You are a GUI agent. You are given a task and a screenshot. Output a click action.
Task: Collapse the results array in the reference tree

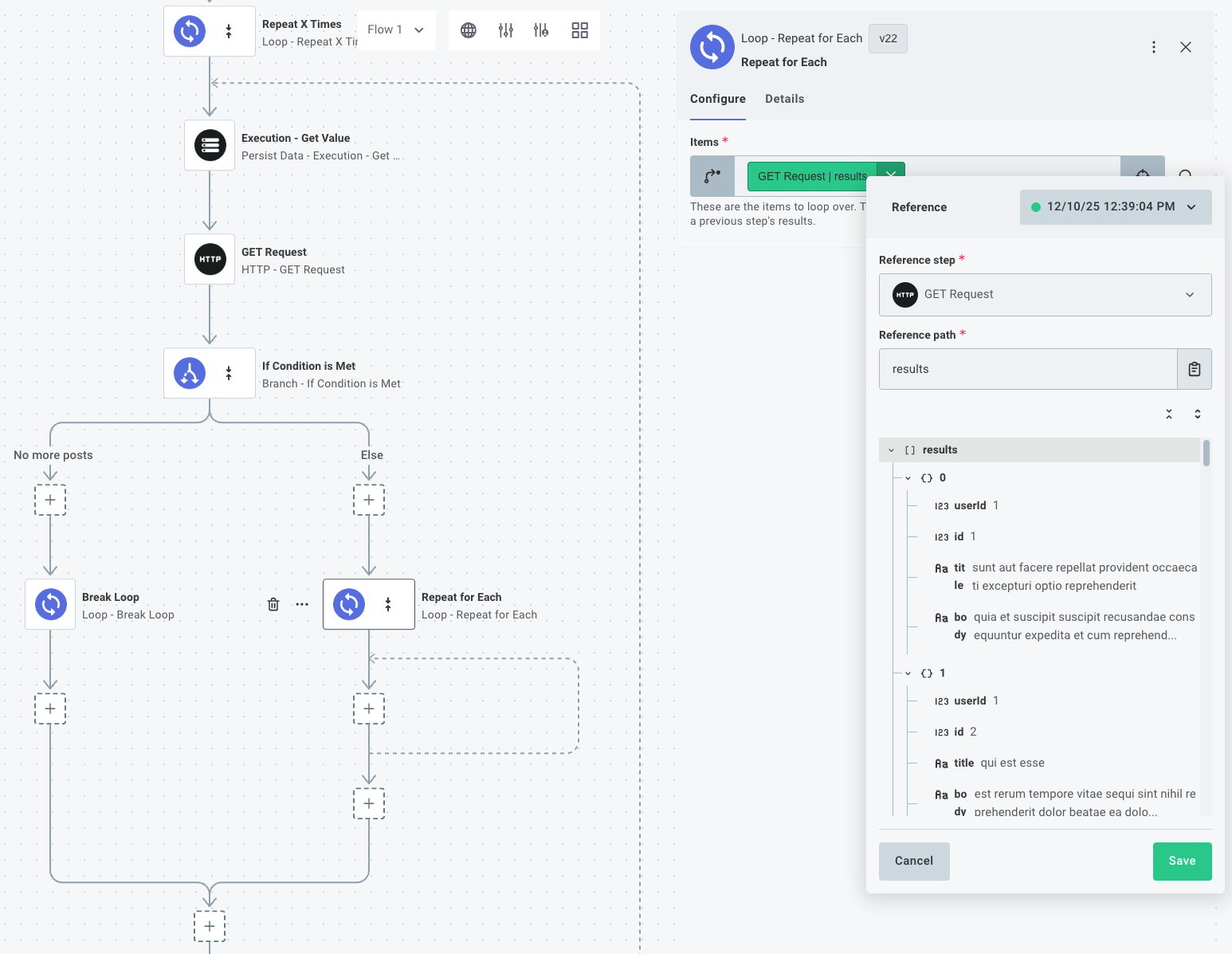click(891, 450)
